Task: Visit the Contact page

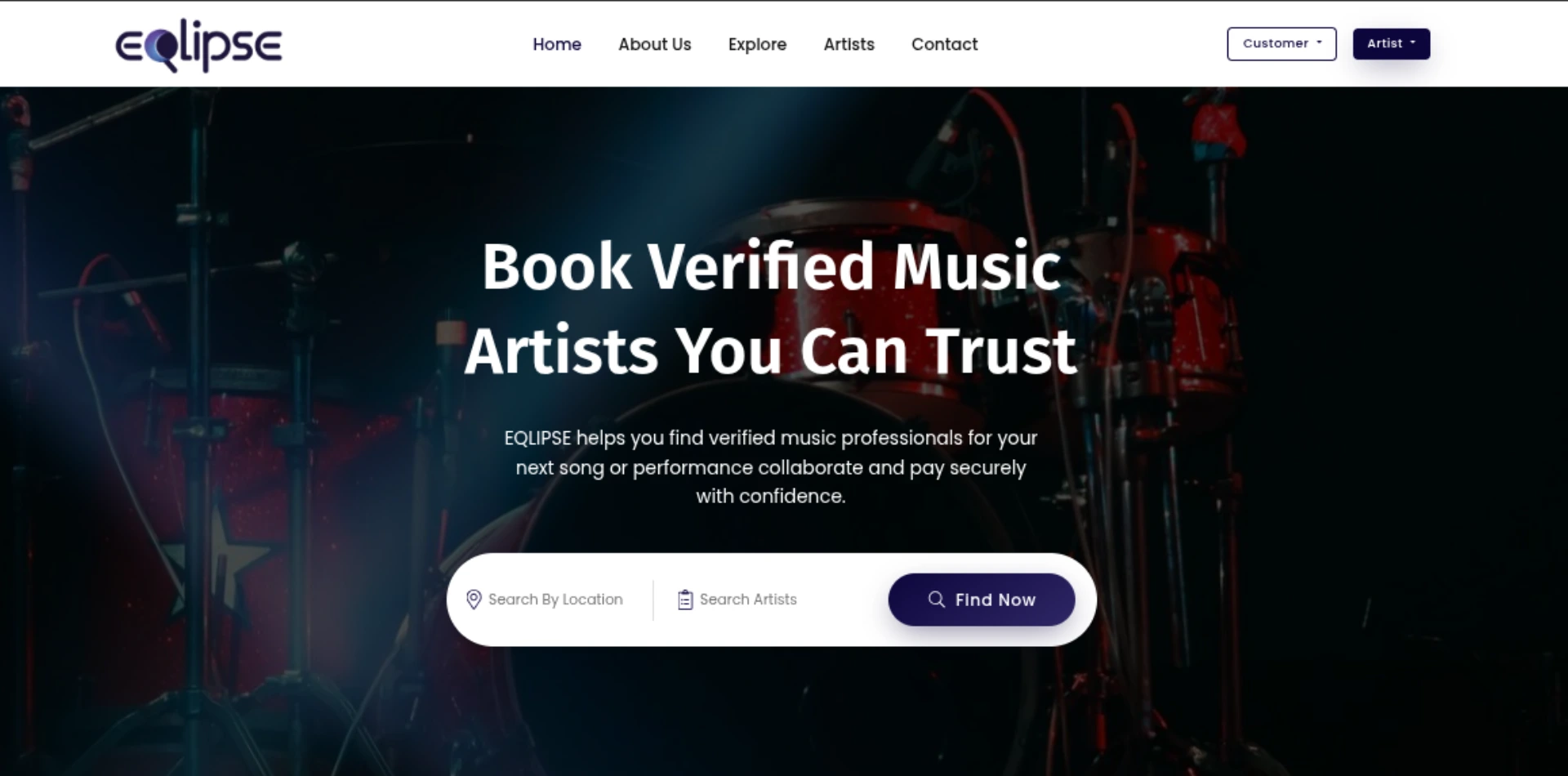Action: 944,44
